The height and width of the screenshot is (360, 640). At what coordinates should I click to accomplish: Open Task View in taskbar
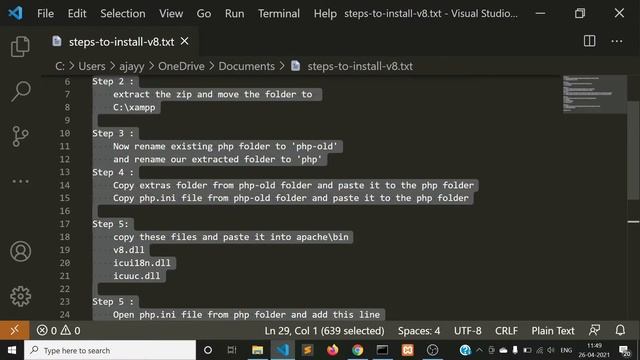pos(232,350)
